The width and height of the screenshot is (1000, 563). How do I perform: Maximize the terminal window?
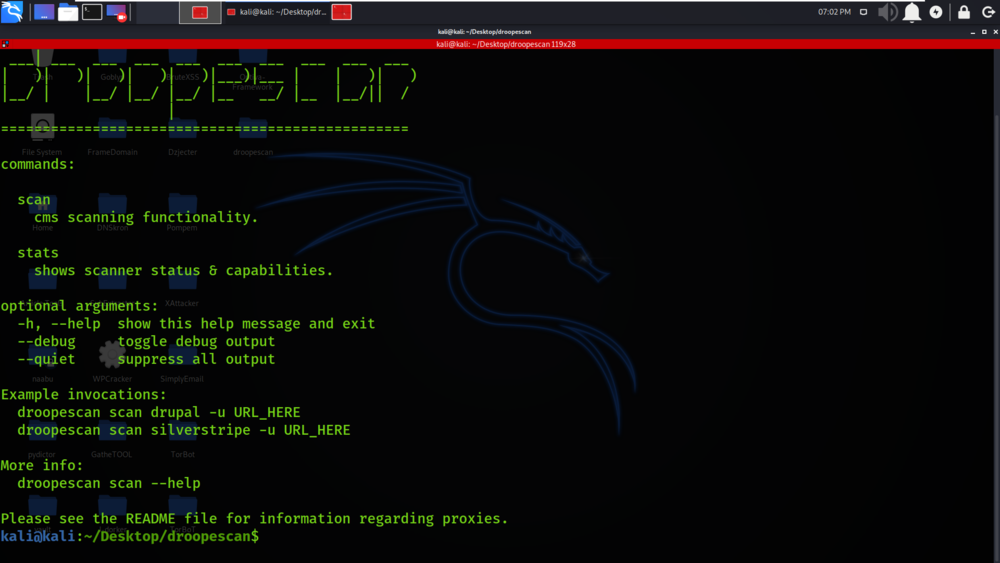tap(984, 32)
